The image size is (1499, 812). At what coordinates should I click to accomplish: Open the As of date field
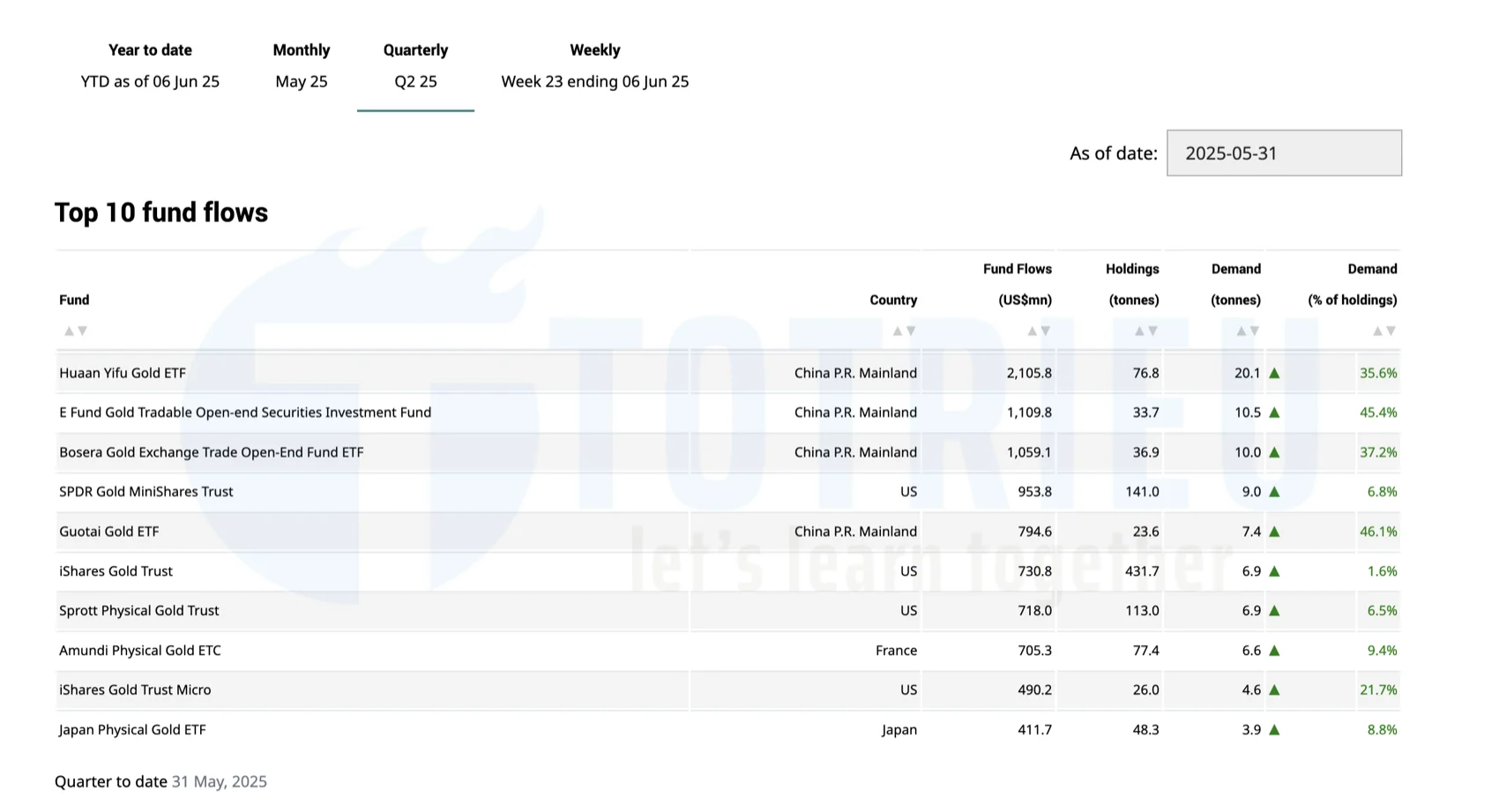1284,153
